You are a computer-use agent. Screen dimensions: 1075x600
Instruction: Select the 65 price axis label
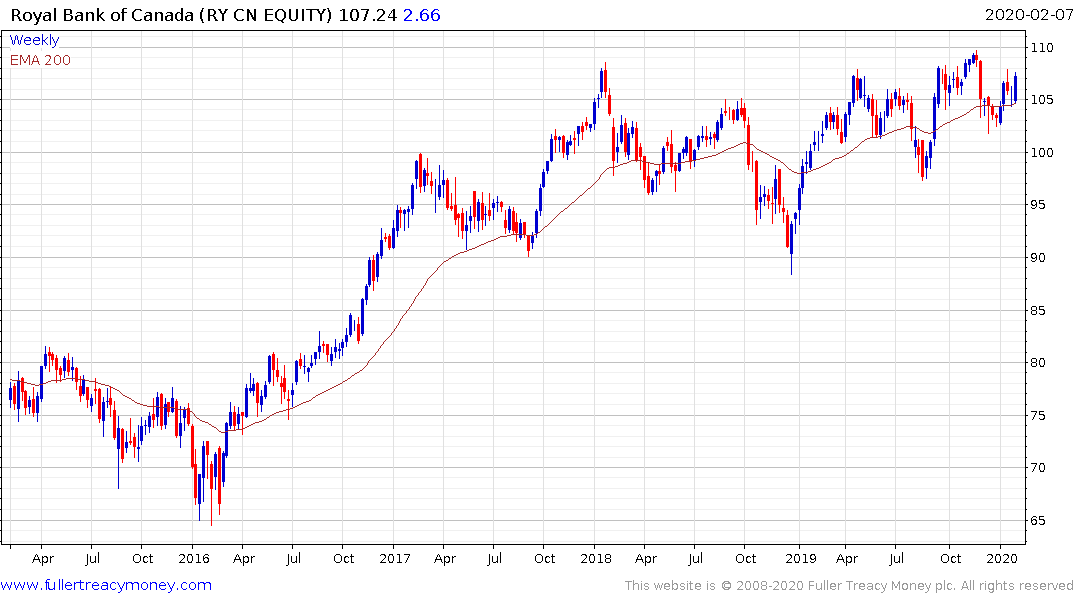[x=1039, y=520]
